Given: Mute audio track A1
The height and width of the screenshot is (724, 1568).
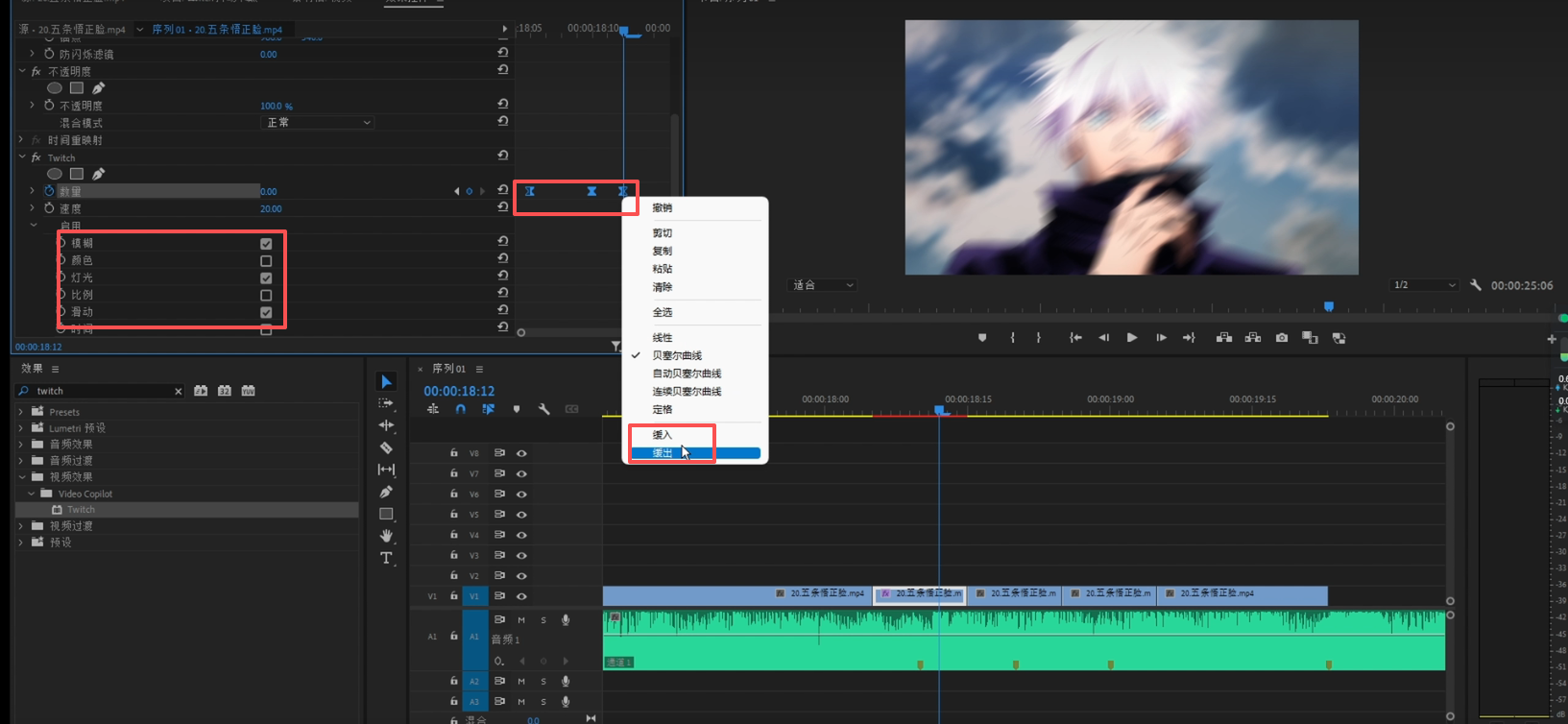Looking at the screenshot, I should point(521,620).
